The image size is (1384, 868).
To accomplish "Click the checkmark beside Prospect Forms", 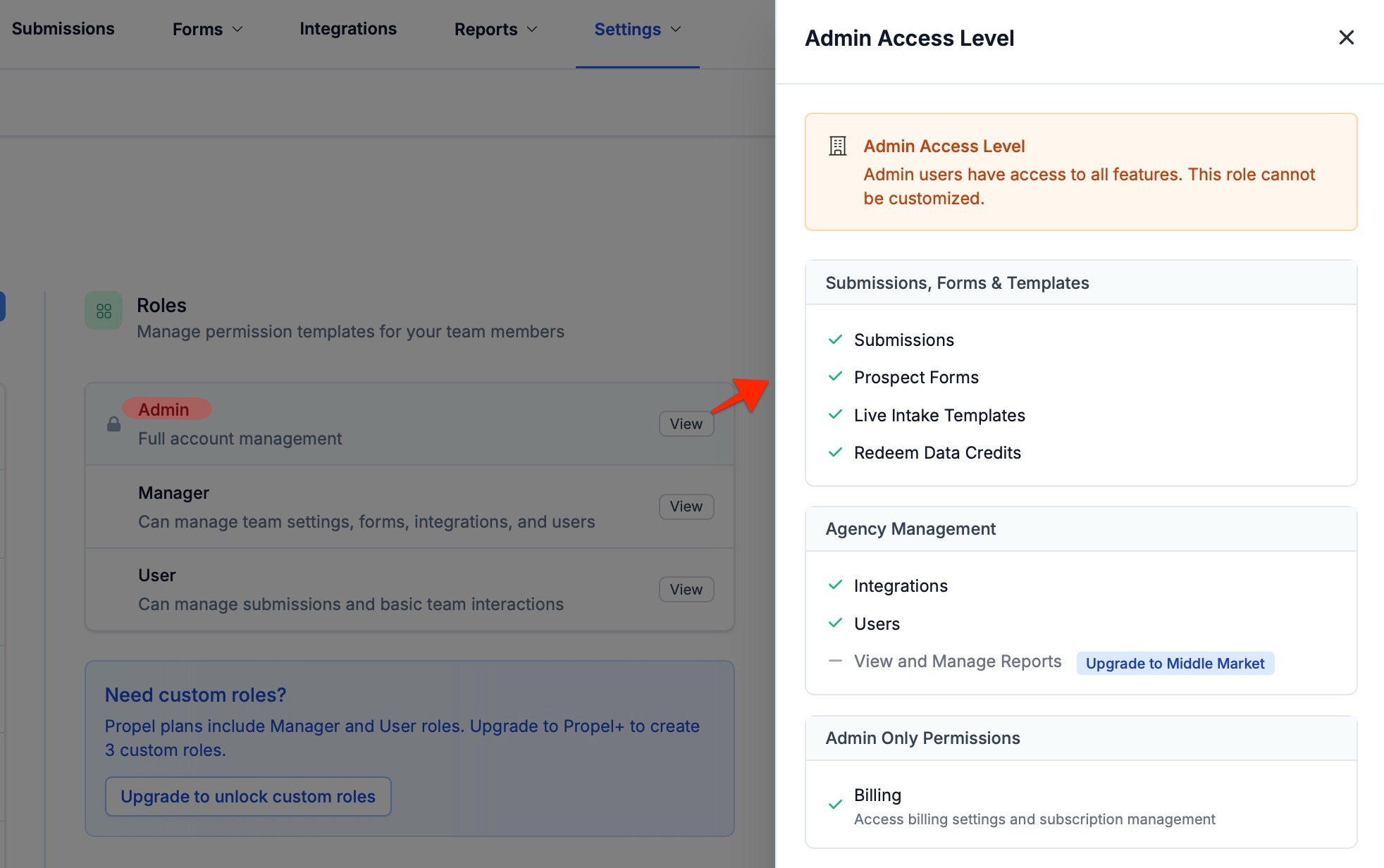I will [x=835, y=377].
